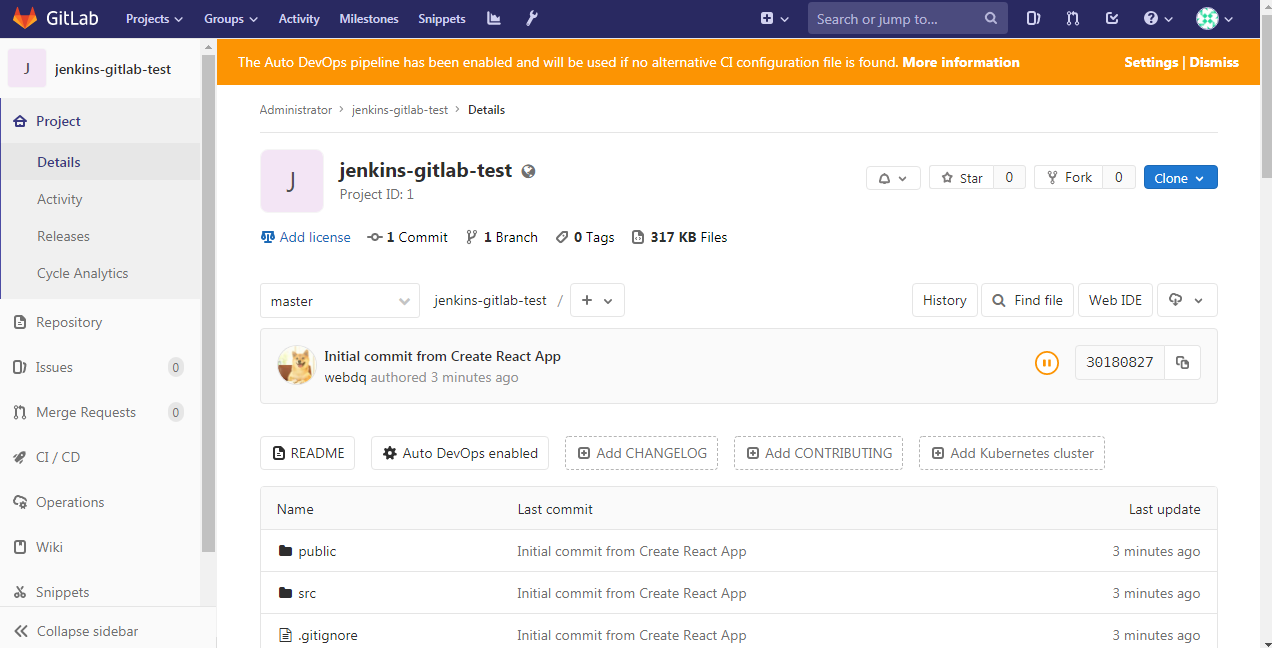The image size is (1272, 648).
Task: Open the todos checkmark icon
Action: point(1111,18)
